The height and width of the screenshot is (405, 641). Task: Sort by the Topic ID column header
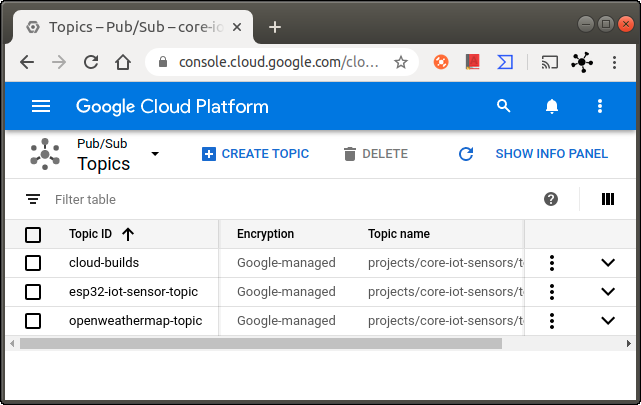[91, 234]
